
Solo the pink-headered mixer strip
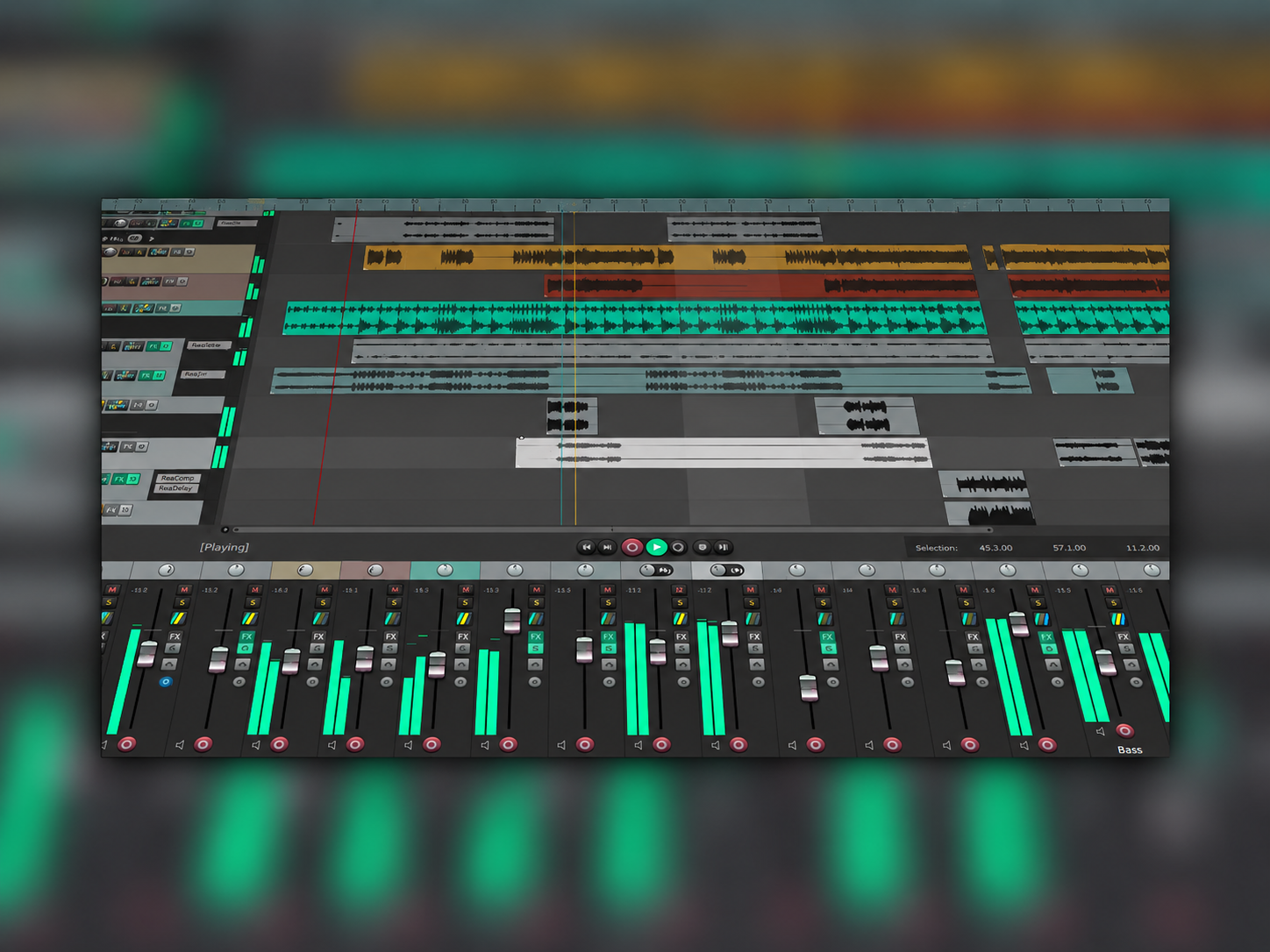point(395,603)
